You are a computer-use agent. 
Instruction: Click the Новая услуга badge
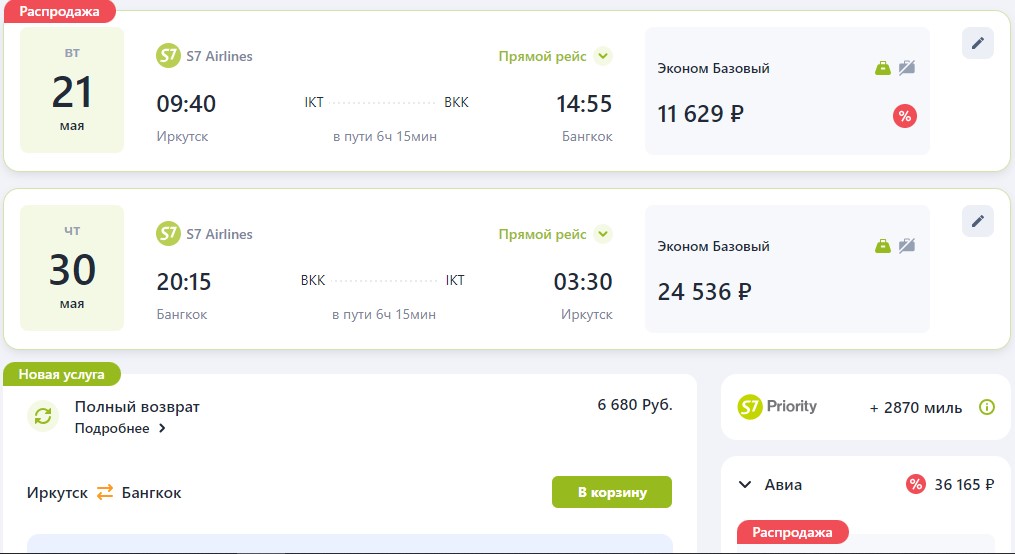[61, 375]
